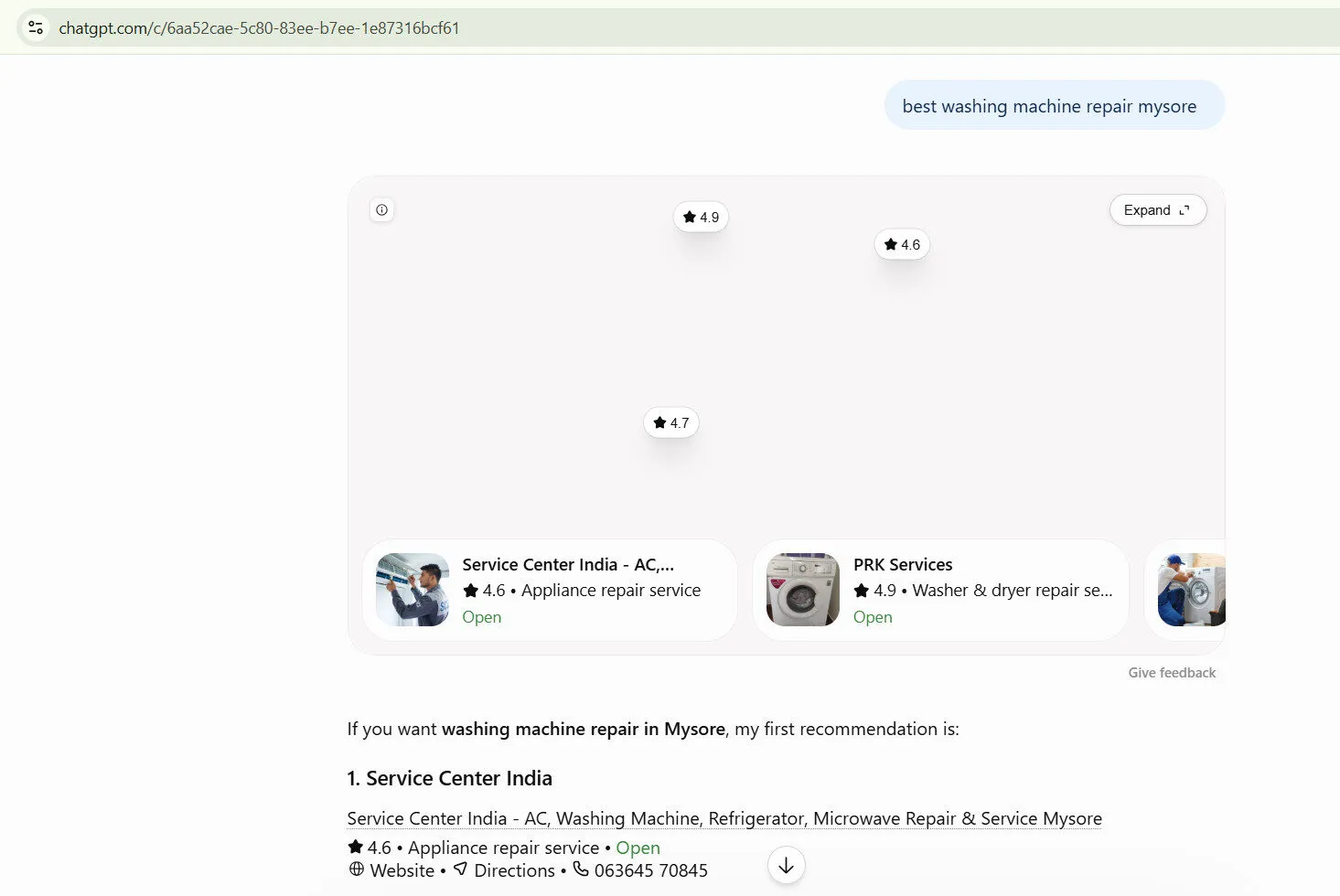This screenshot has width=1340, height=896.
Task: Click the Open status in PRK Services card
Action: point(873,617)
